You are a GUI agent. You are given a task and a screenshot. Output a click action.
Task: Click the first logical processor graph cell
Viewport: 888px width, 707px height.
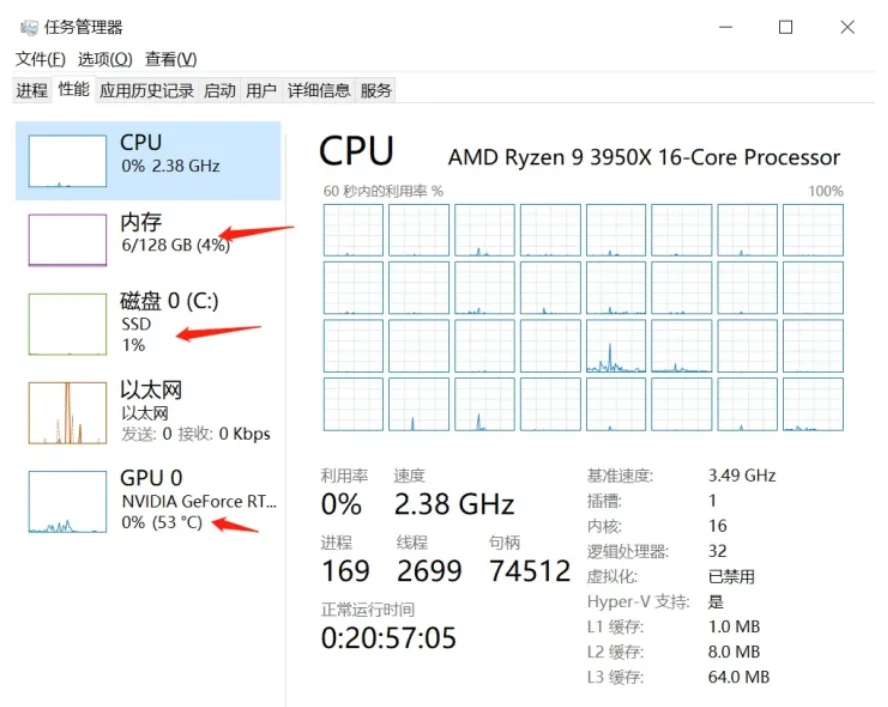tap(353, 230)
